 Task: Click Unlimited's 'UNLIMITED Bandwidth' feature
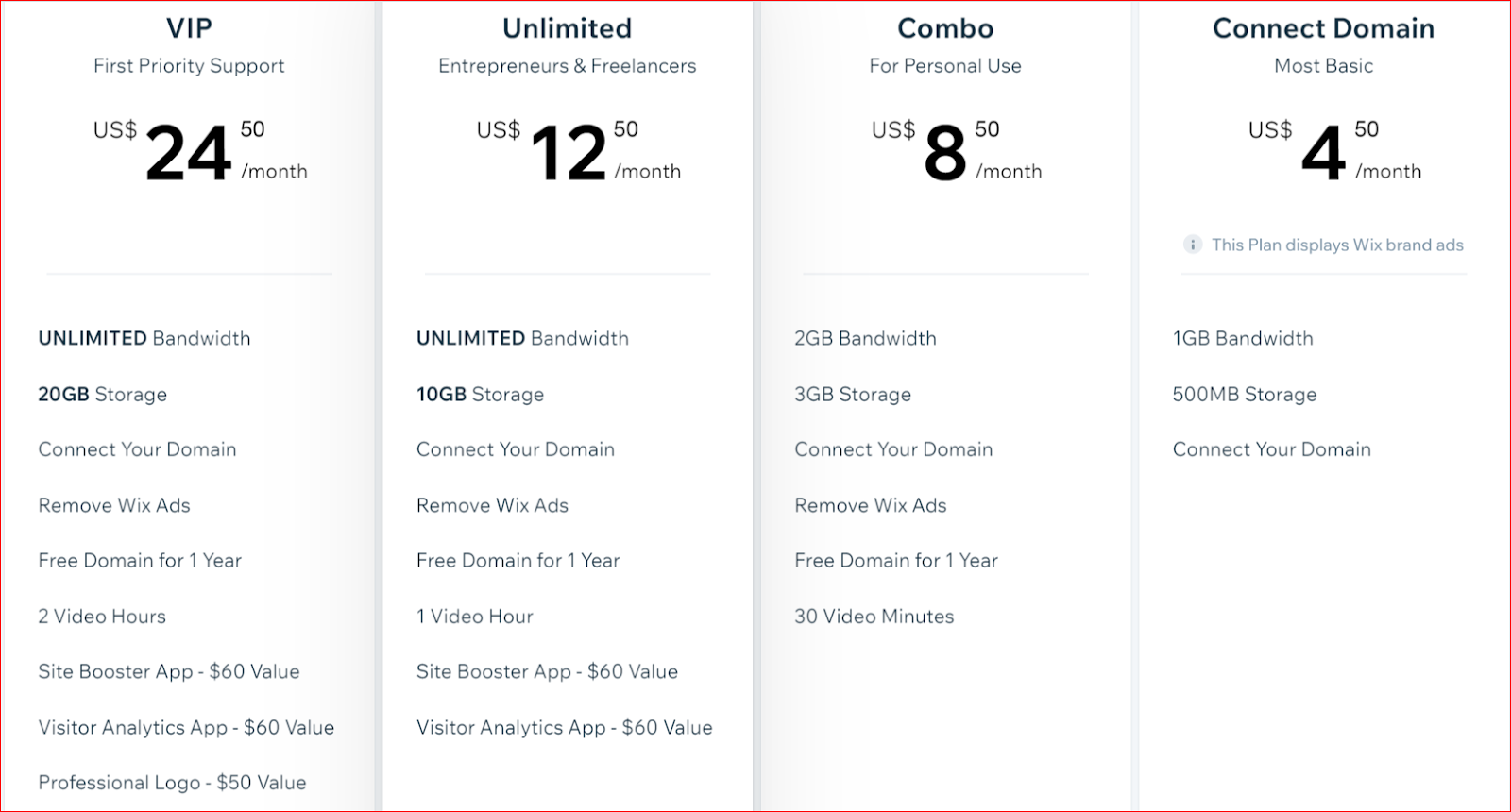pyautogui.click(x=522, y=338)
